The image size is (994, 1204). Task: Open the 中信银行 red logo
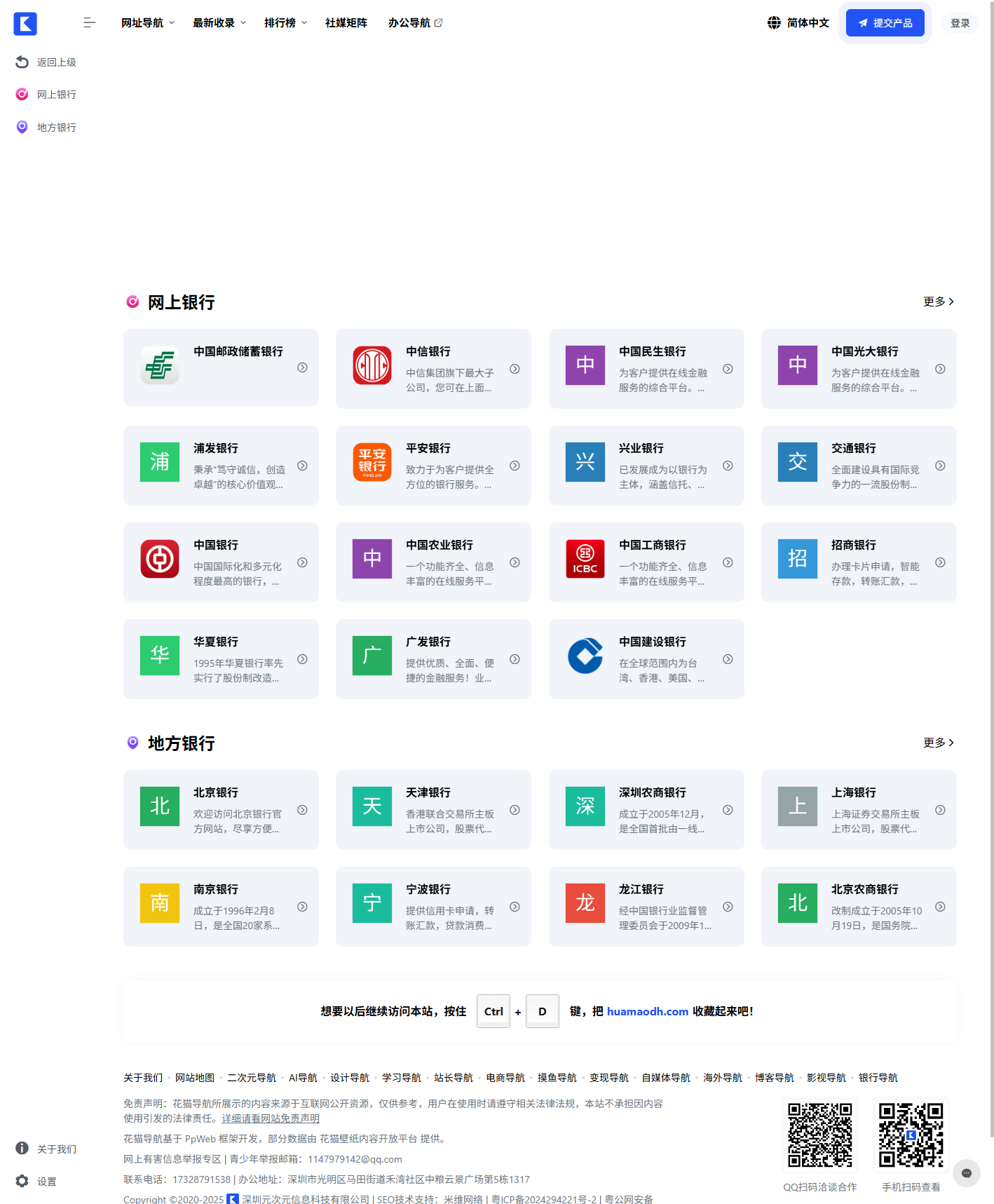372,366
